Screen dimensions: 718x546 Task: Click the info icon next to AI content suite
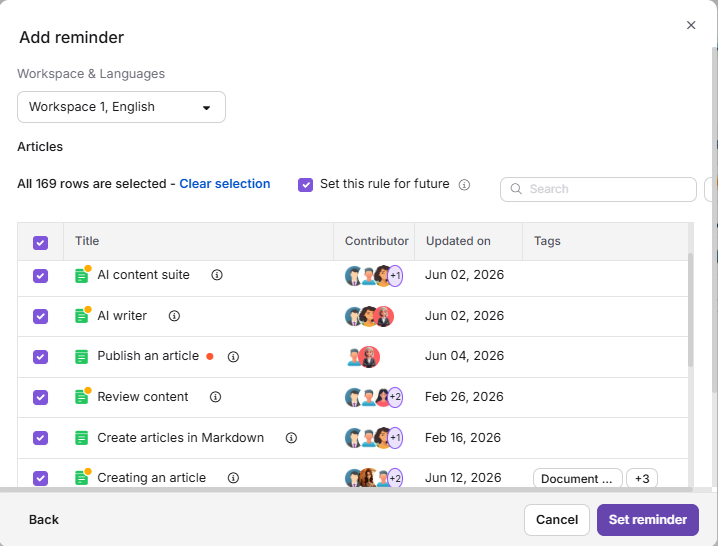pyautogui.click(x=217, y=275)
